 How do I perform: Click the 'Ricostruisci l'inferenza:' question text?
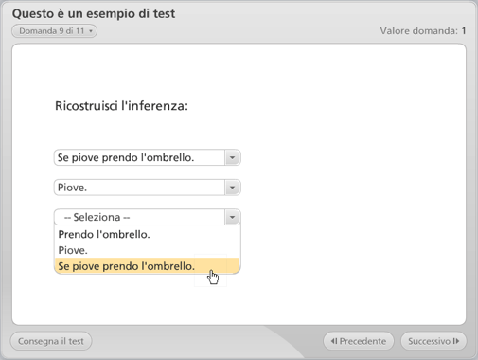coord(121,106)
